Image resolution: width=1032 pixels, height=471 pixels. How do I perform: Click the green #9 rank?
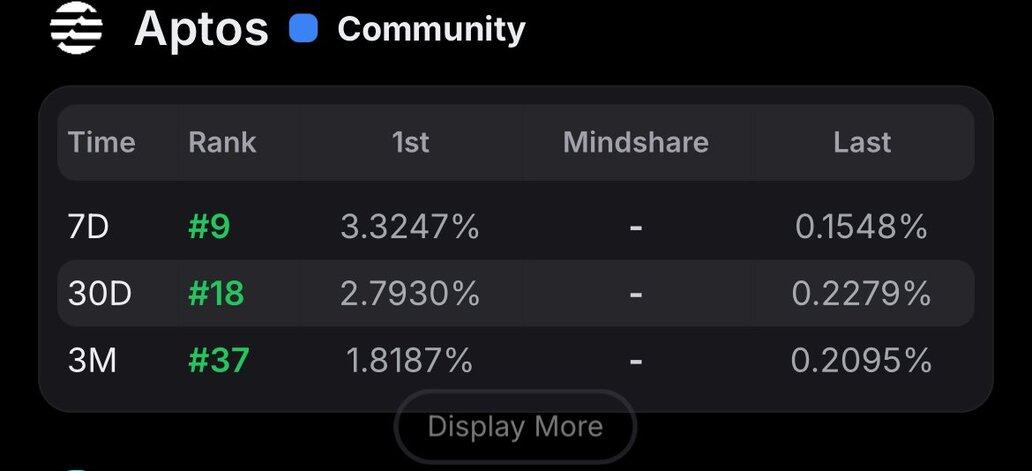209,227
